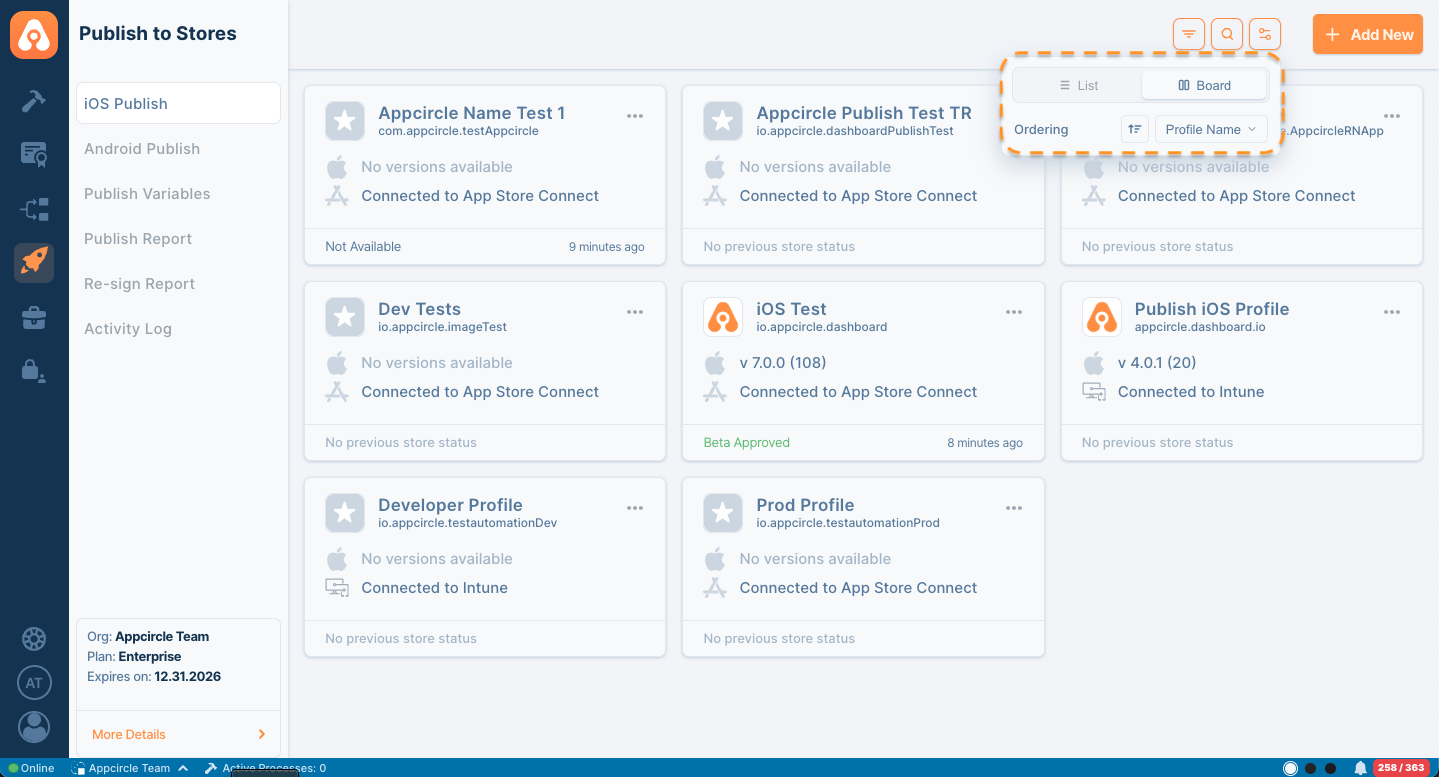Click the filter icon in top toolbar
Screen dimensions: 1439x777
(1188, 34)
